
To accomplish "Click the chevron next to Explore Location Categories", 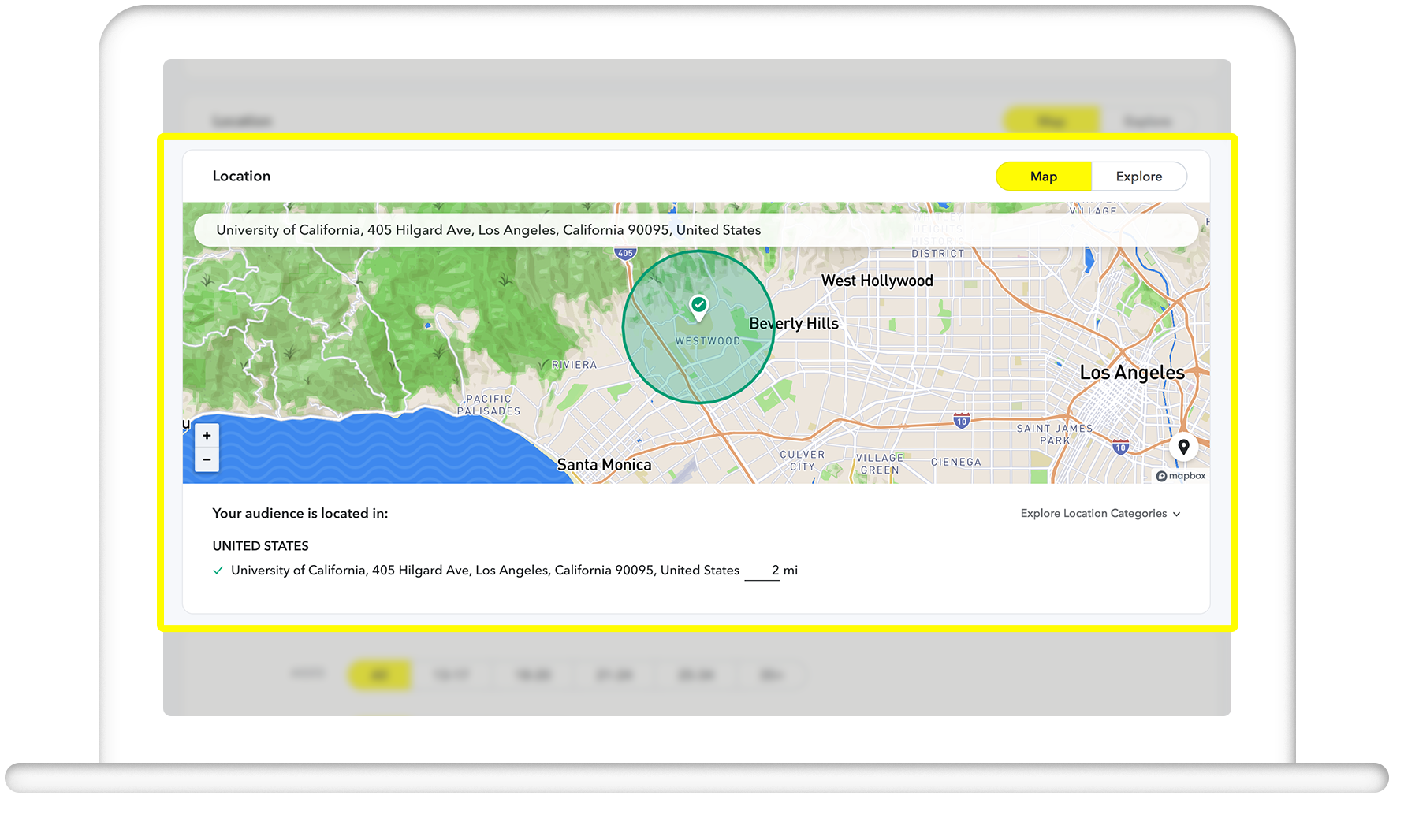I will pos(1177,513).
